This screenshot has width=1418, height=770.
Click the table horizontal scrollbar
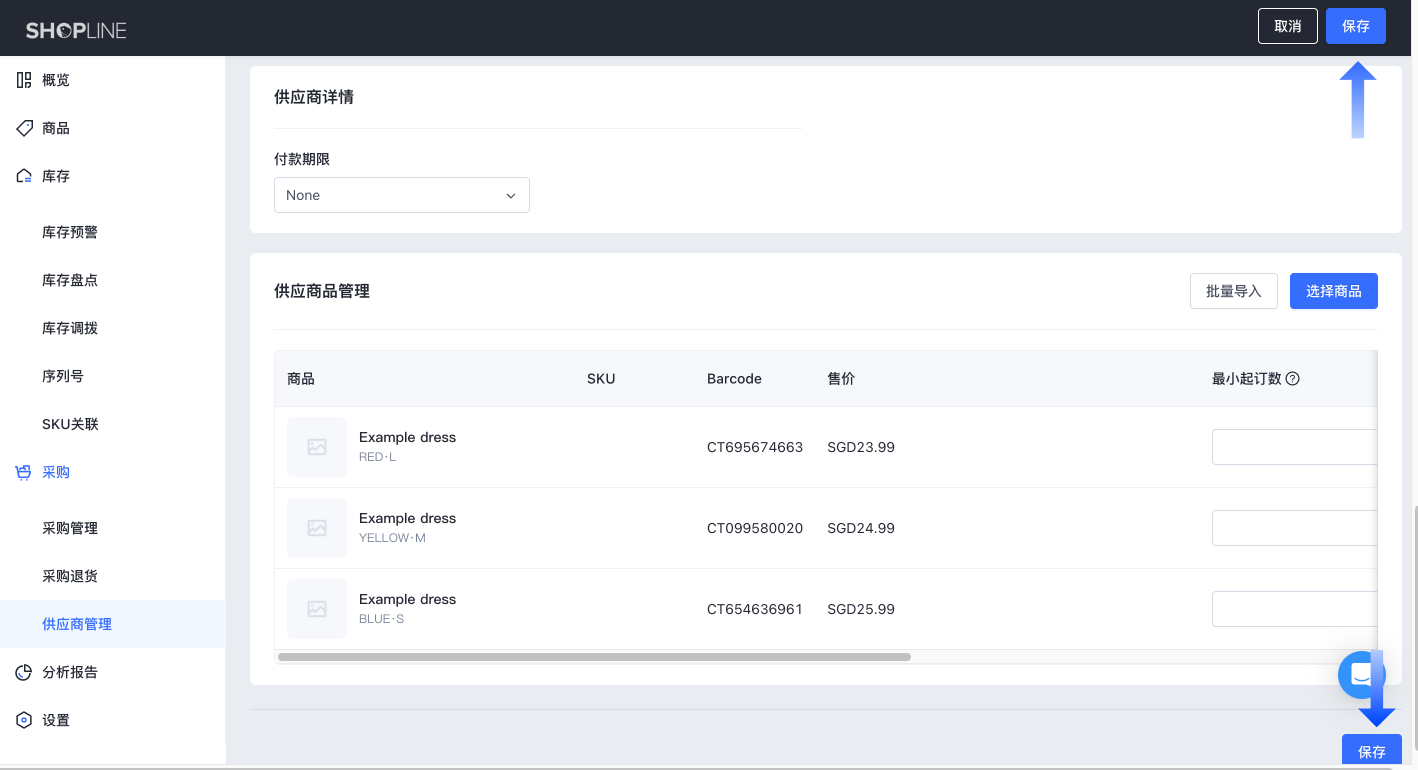point(594,657)
